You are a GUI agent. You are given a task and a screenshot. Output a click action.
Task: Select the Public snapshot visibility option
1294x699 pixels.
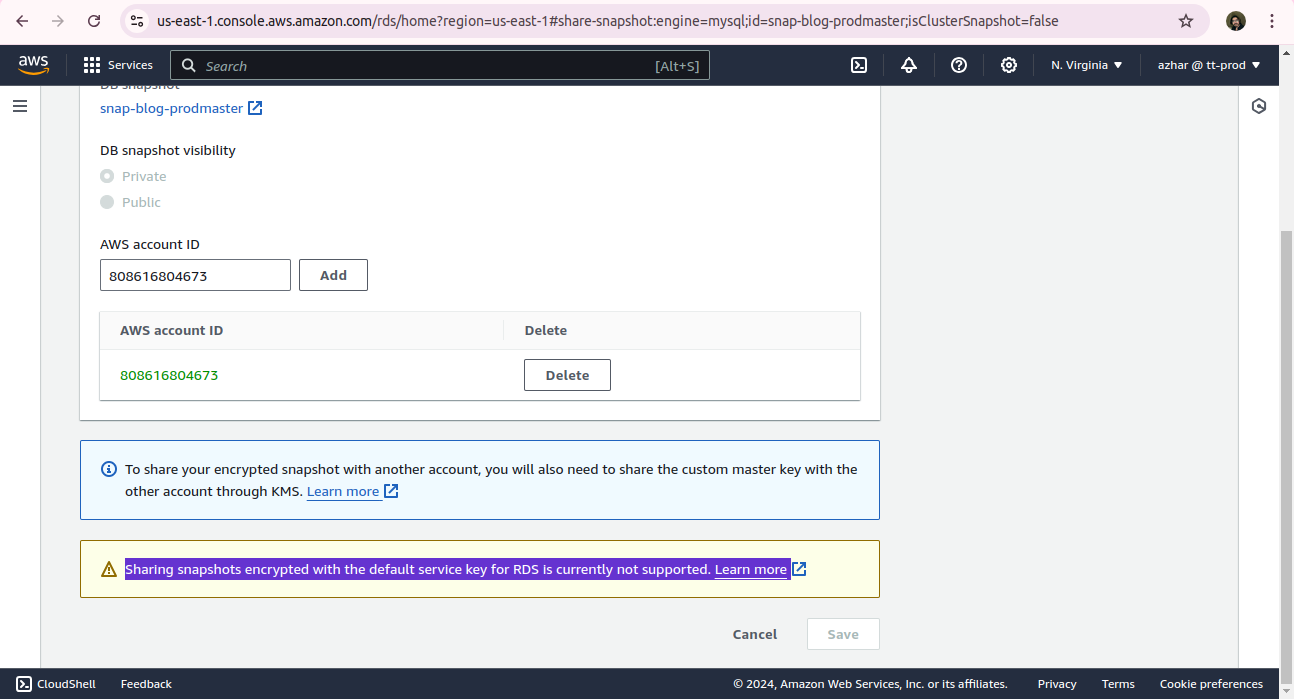107,202
